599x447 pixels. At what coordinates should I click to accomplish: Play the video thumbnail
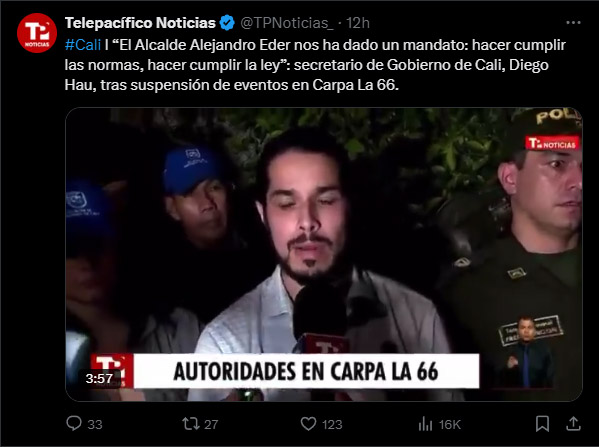pos(324,254)
